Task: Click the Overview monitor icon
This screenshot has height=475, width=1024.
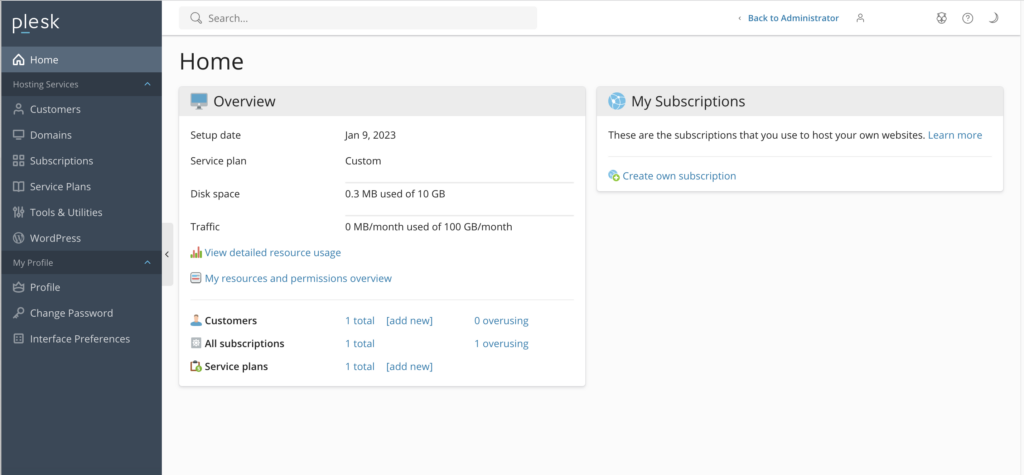Action: (199, 101)
